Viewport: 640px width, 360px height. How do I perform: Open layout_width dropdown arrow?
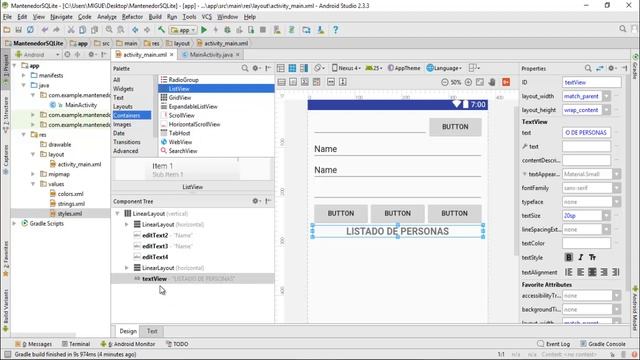click(x=607, y=96)
